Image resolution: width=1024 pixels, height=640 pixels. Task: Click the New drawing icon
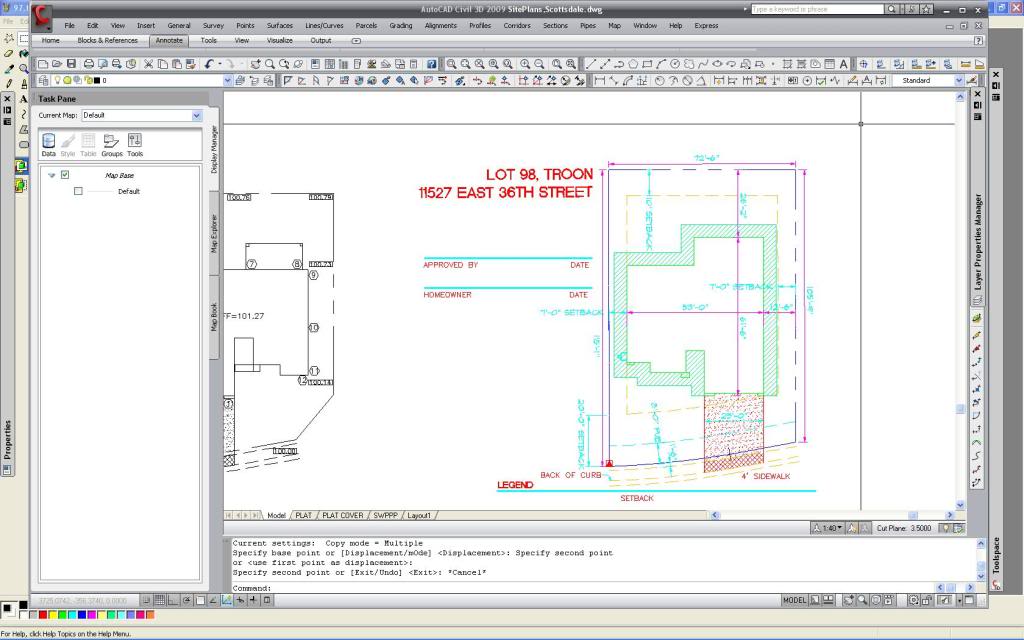42,64
